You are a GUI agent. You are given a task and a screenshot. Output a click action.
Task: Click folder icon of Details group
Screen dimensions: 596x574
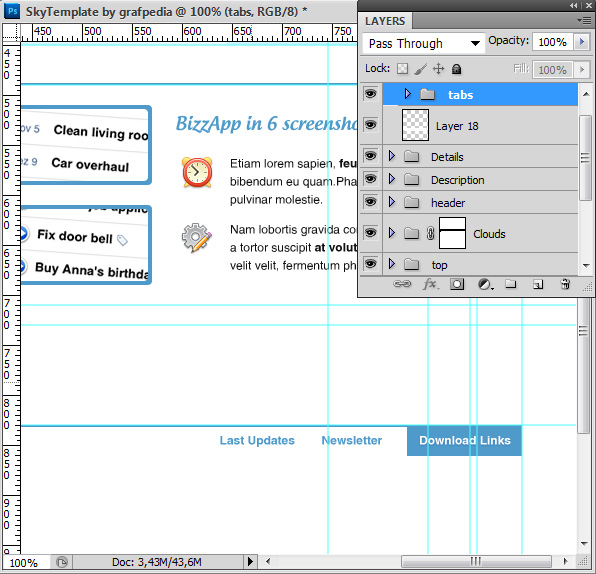point(411,157)
